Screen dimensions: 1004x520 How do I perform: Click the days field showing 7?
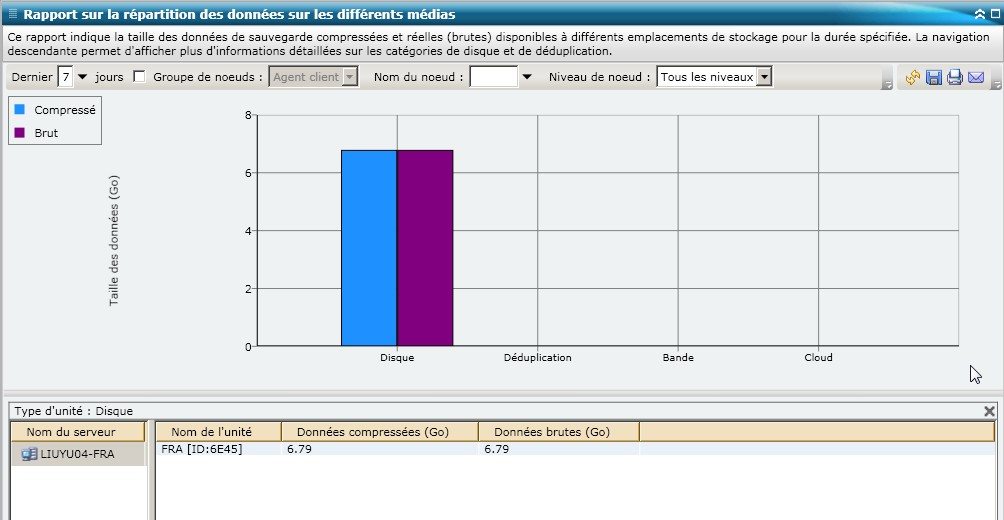tap(66, 77)
